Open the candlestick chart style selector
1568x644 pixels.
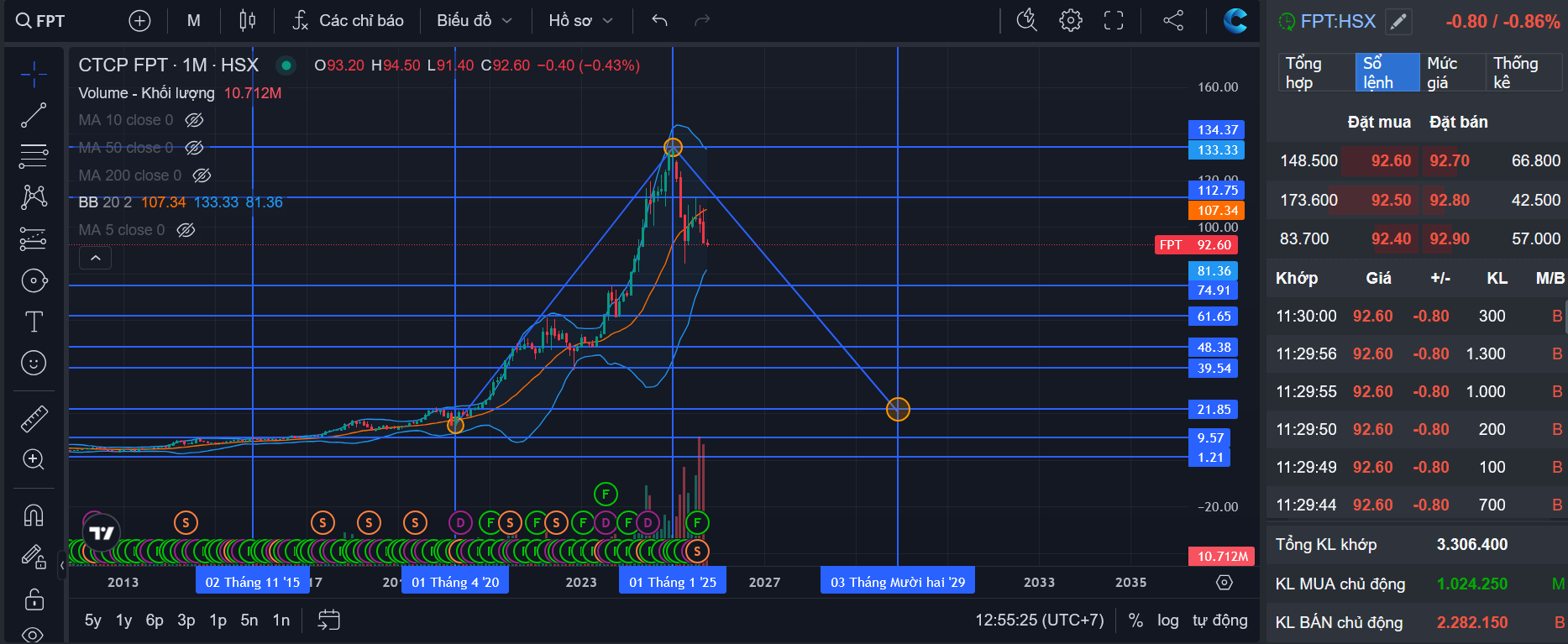247,21
